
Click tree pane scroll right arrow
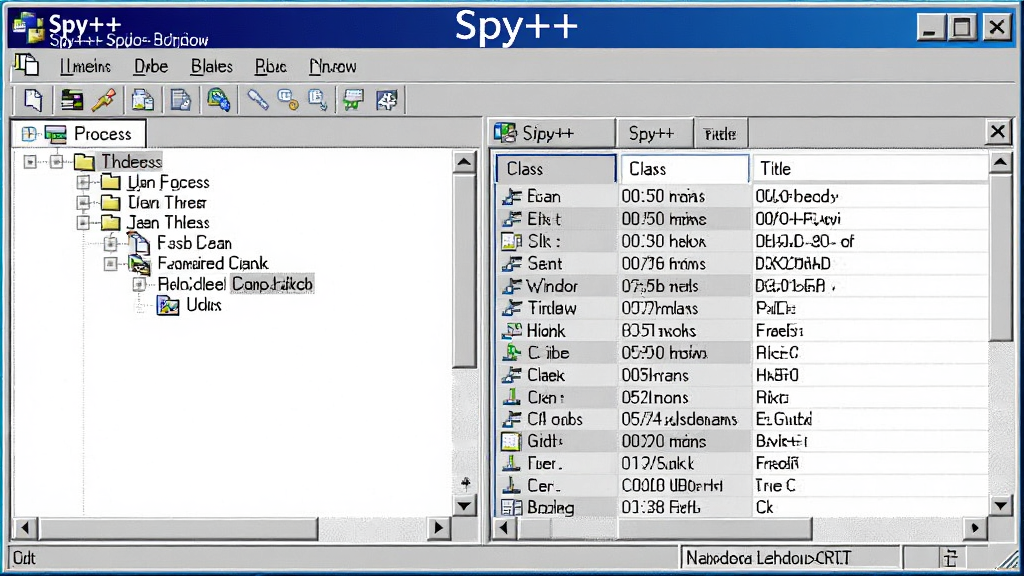point(438,528)
